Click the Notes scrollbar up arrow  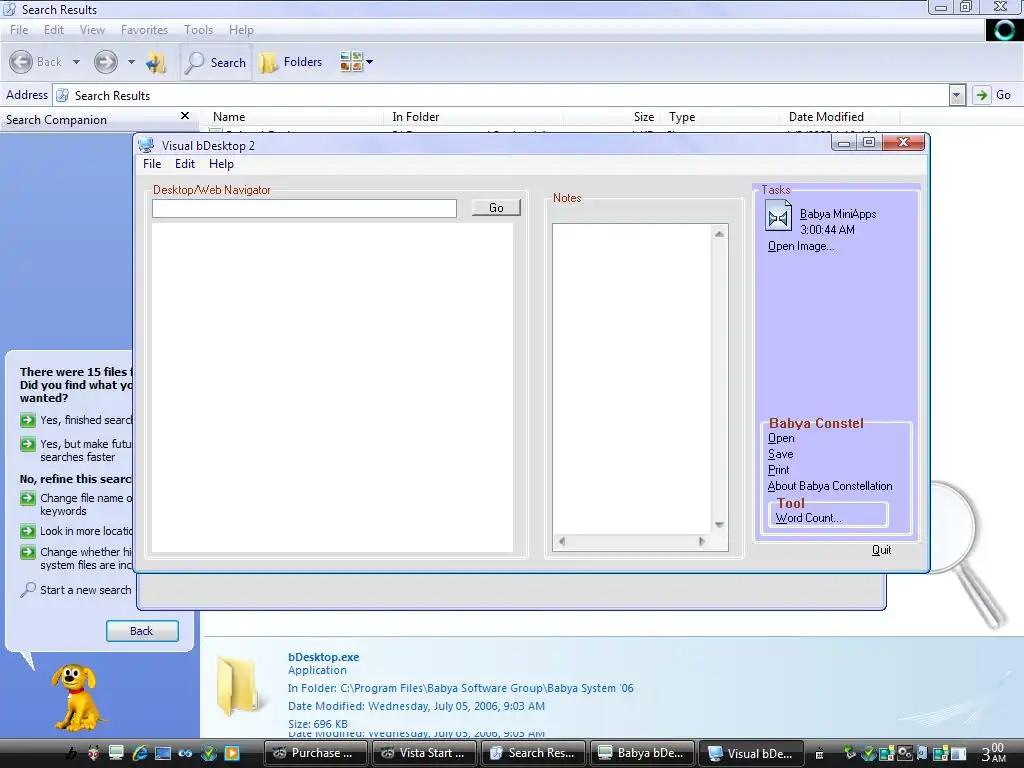pos(719,233)
